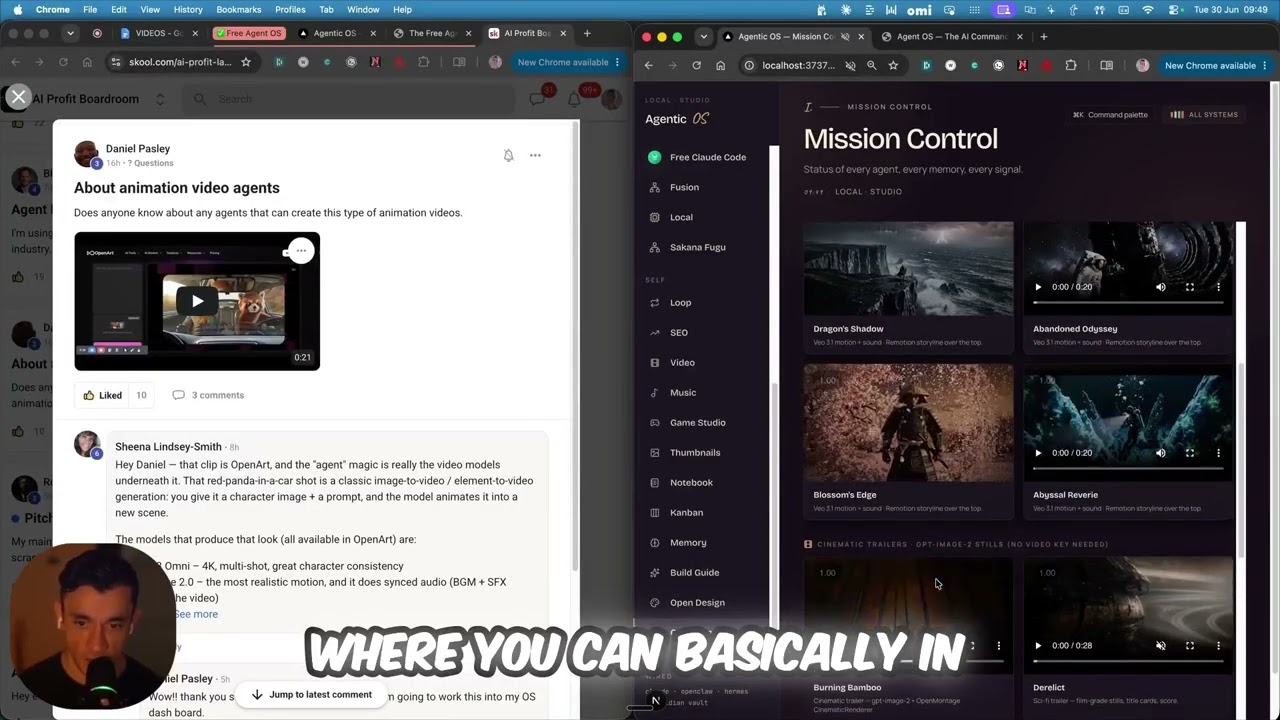Image resolution: width=1280 pixels, height=720 pixels.
Task: Mute the Abyssal Reverie video
Action: point(1161,453)
